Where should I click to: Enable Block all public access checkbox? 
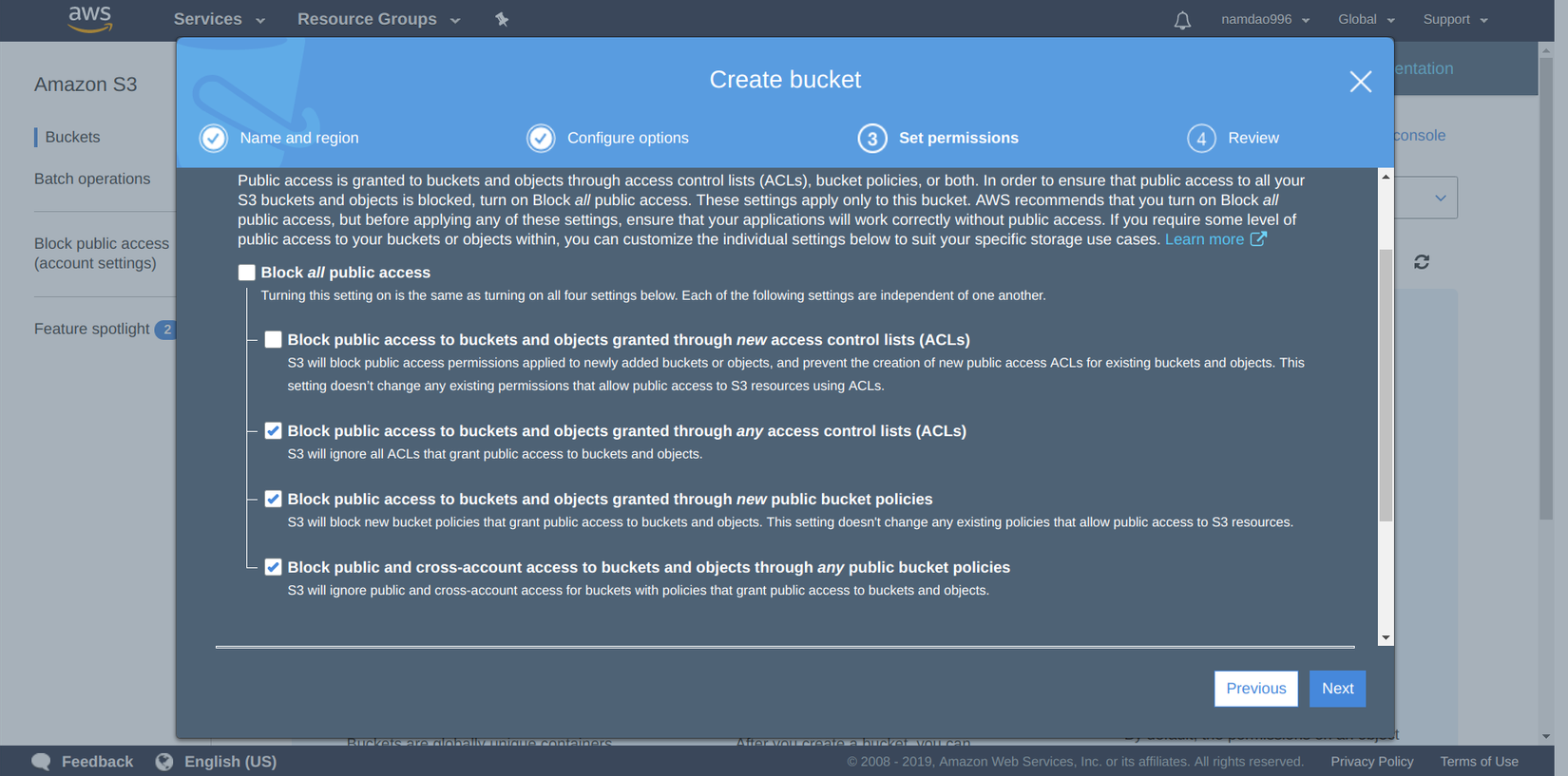pyautogui.click(x=247, y=273)
